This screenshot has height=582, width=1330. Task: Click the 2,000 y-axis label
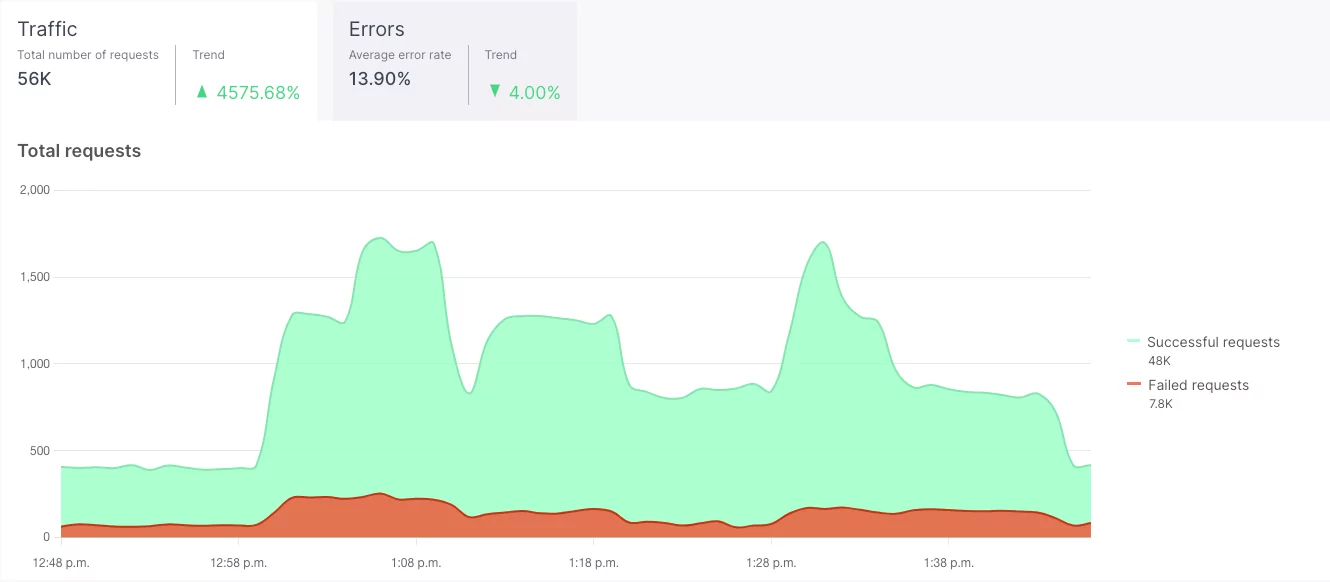click(34, 190)
